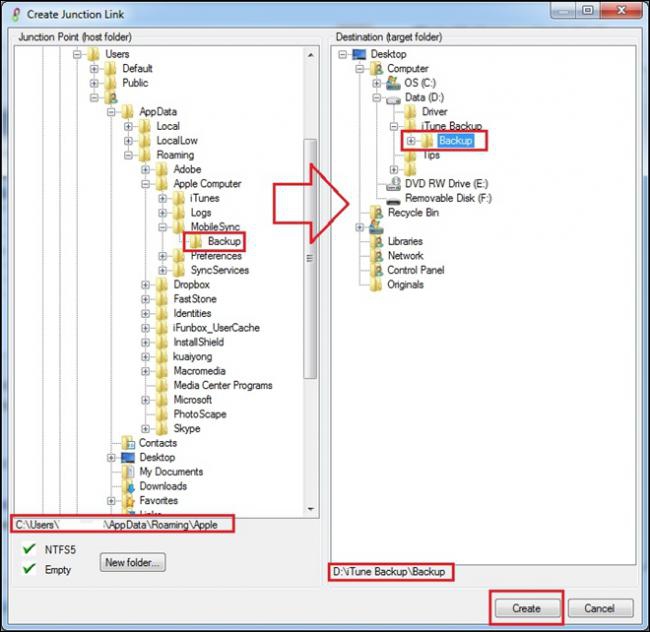Select the Contacts folder icon
The height and width of the screenshot is (632, 650).
tap(128, 443)
